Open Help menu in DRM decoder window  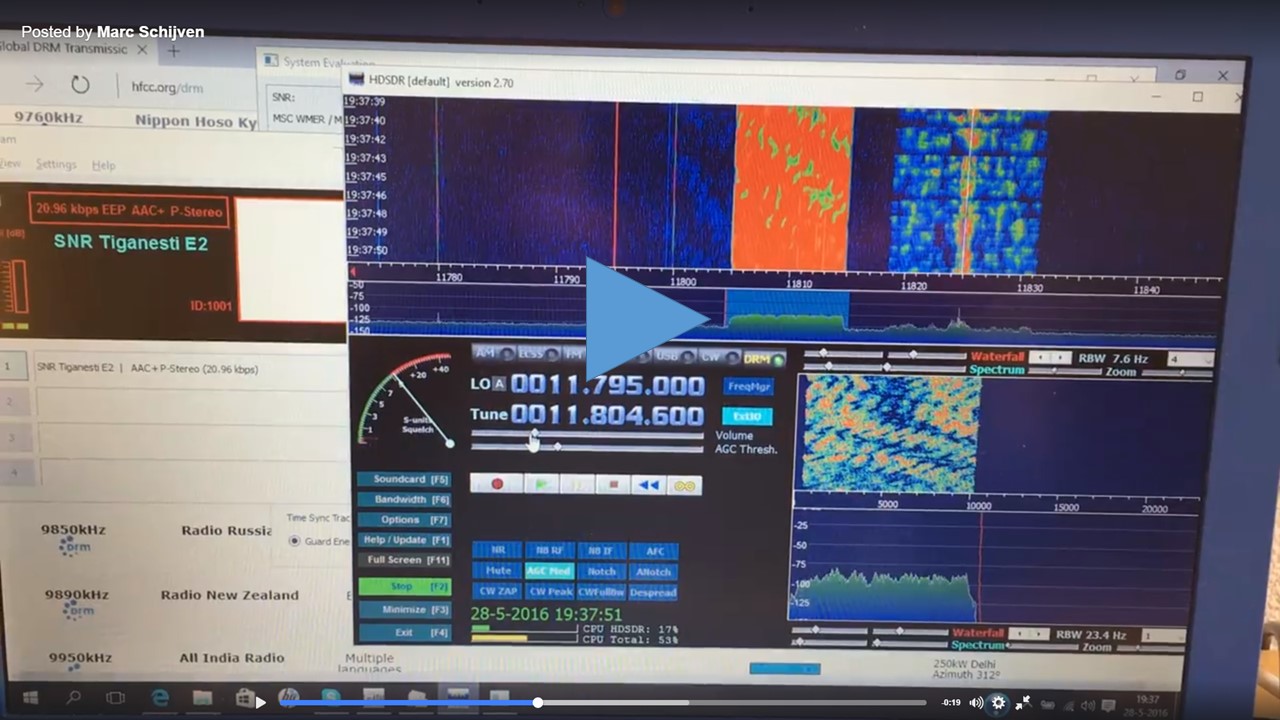(x=103, y=165)
